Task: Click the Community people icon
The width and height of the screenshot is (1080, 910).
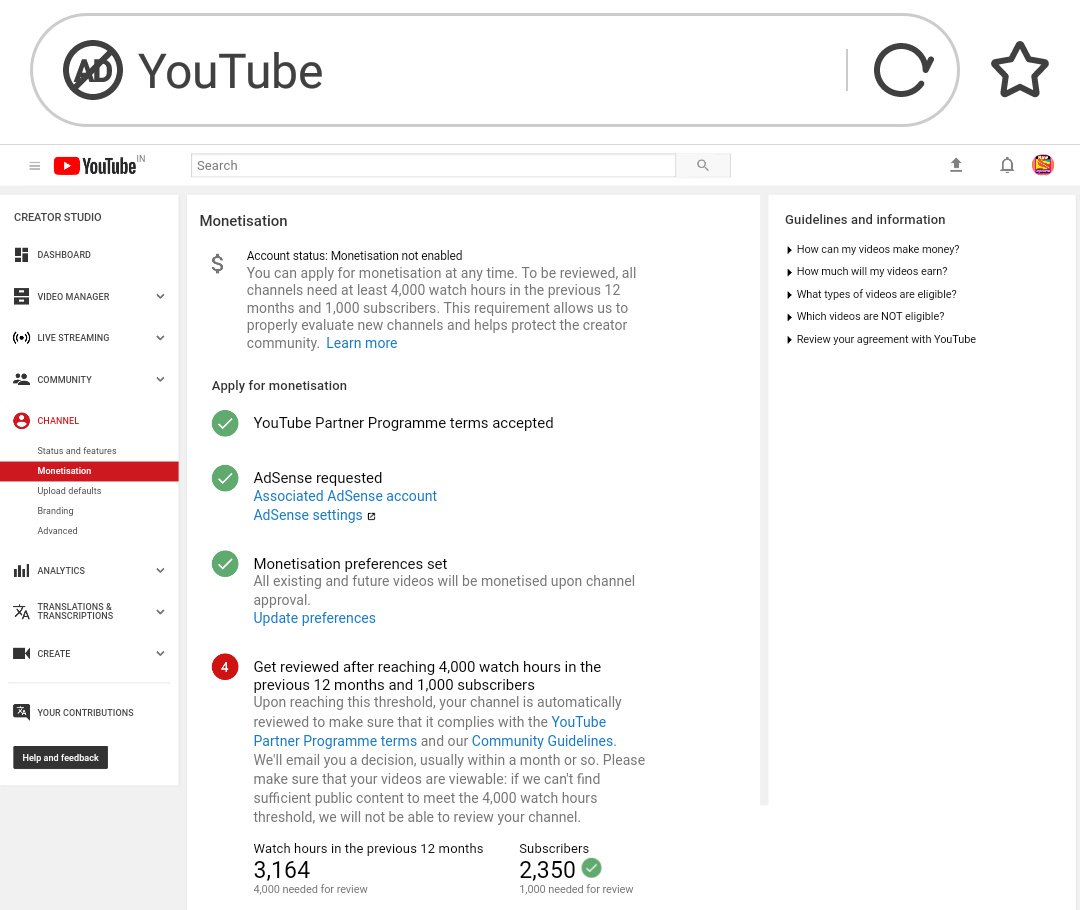Action: [21, 379]
